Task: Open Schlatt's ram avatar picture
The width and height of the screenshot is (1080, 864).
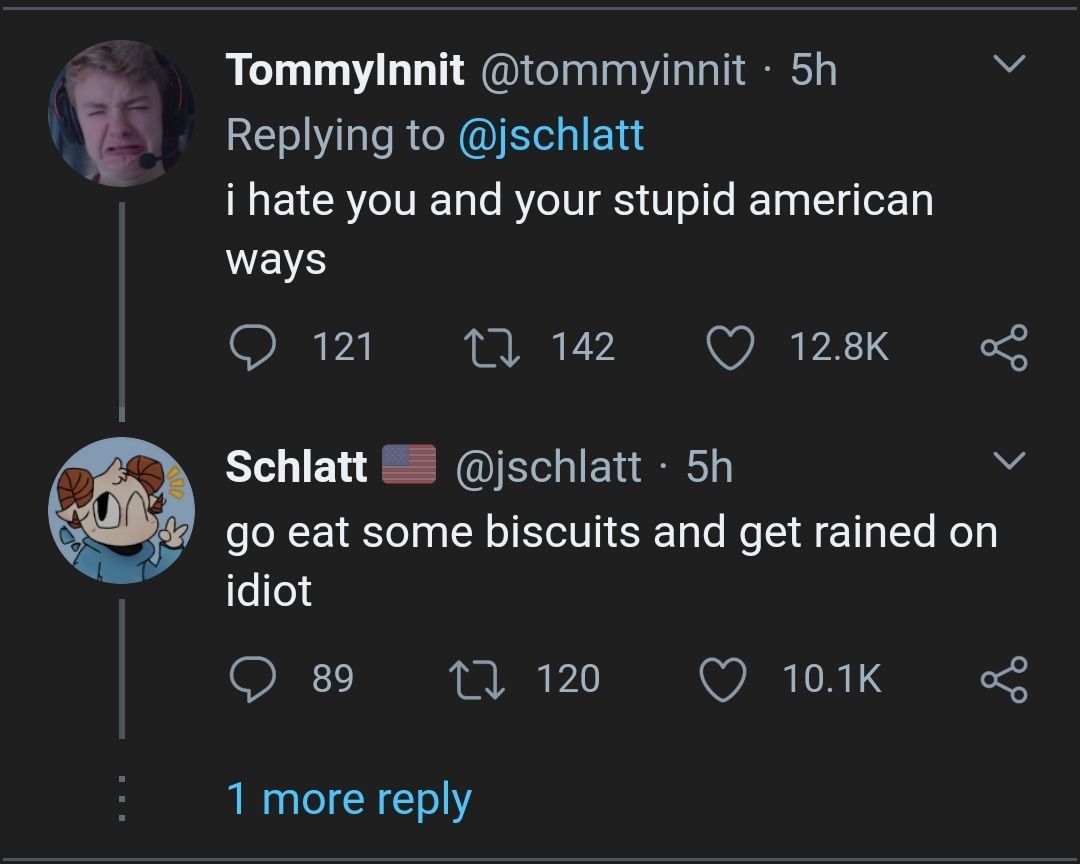Action: click(x=121, y=510)
